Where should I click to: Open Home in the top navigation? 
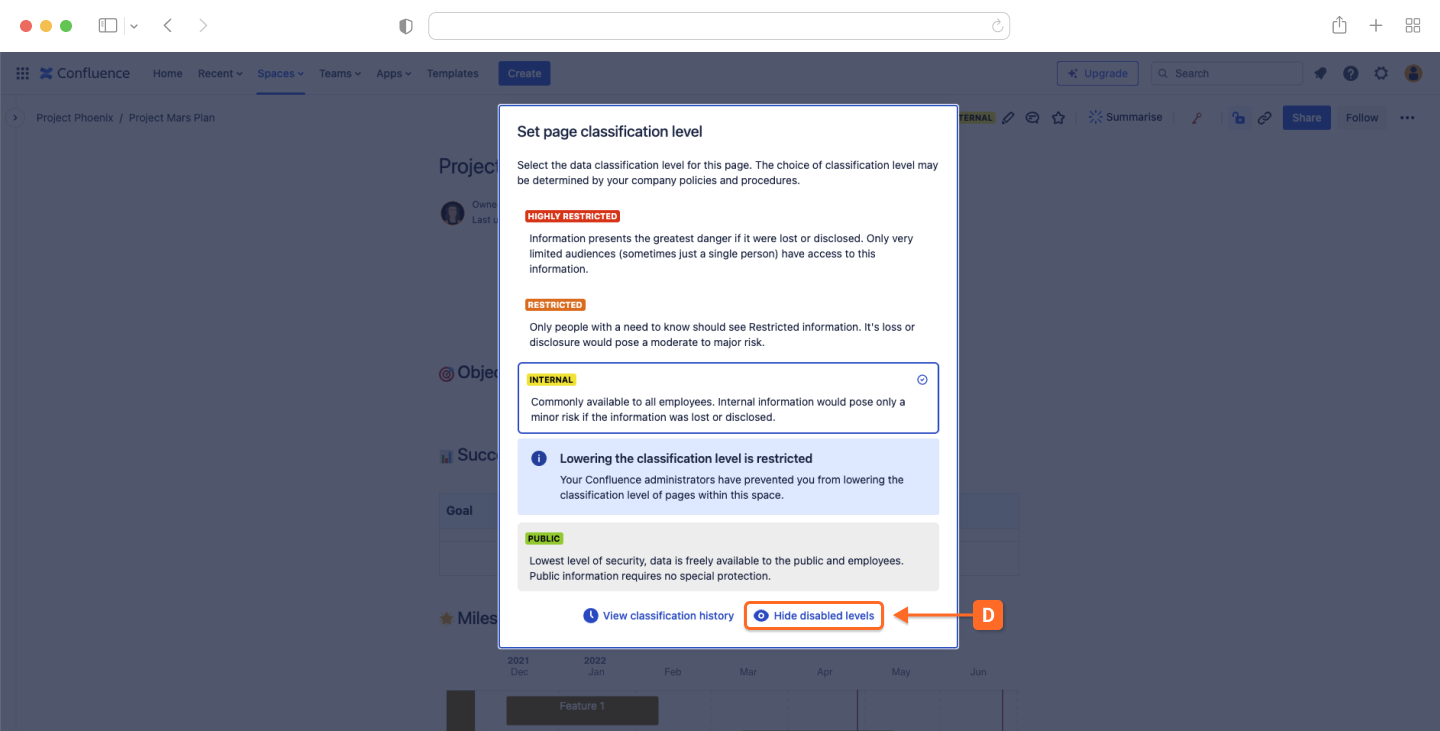[167, 73]
